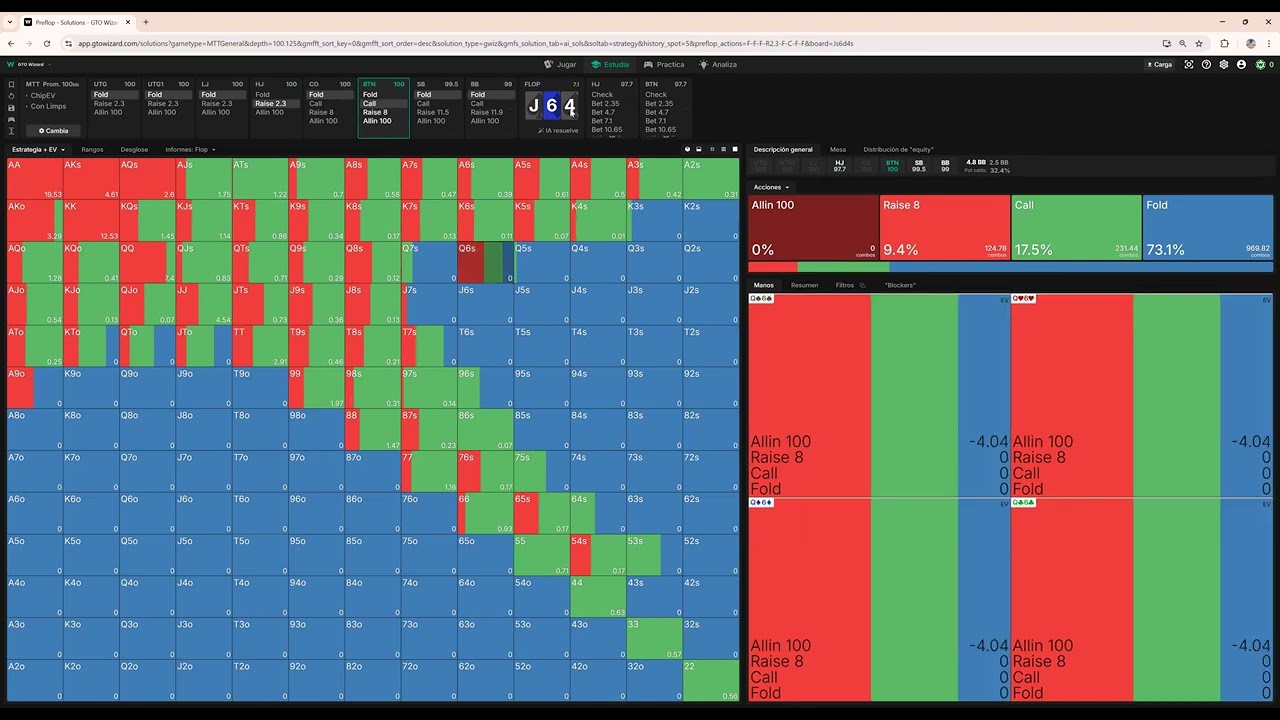Click the Cambia solution button
The width and height of the screenshot is (1280, 720).
(53, 131)
